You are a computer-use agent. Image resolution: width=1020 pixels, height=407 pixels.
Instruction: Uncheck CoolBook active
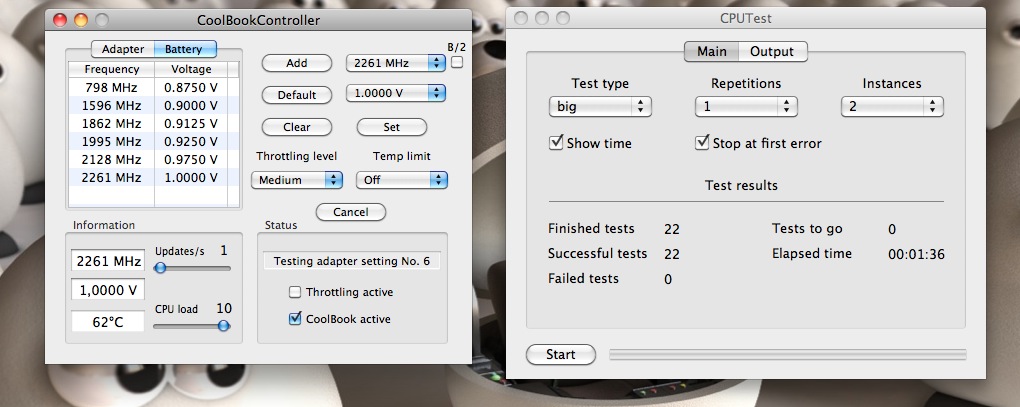(x=295, y=319)
